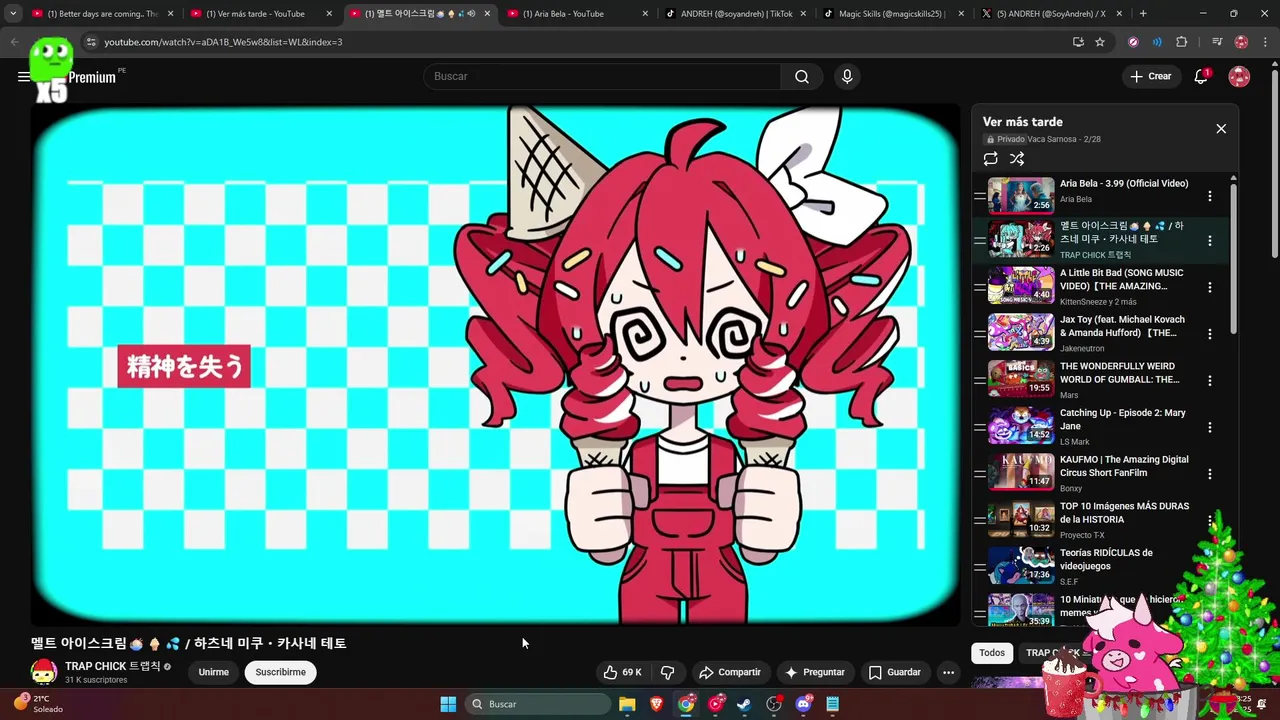This screenshot has width=1280, height=720.
Task: Bookmark this page with the star icon
Action: coord(1100,42)
